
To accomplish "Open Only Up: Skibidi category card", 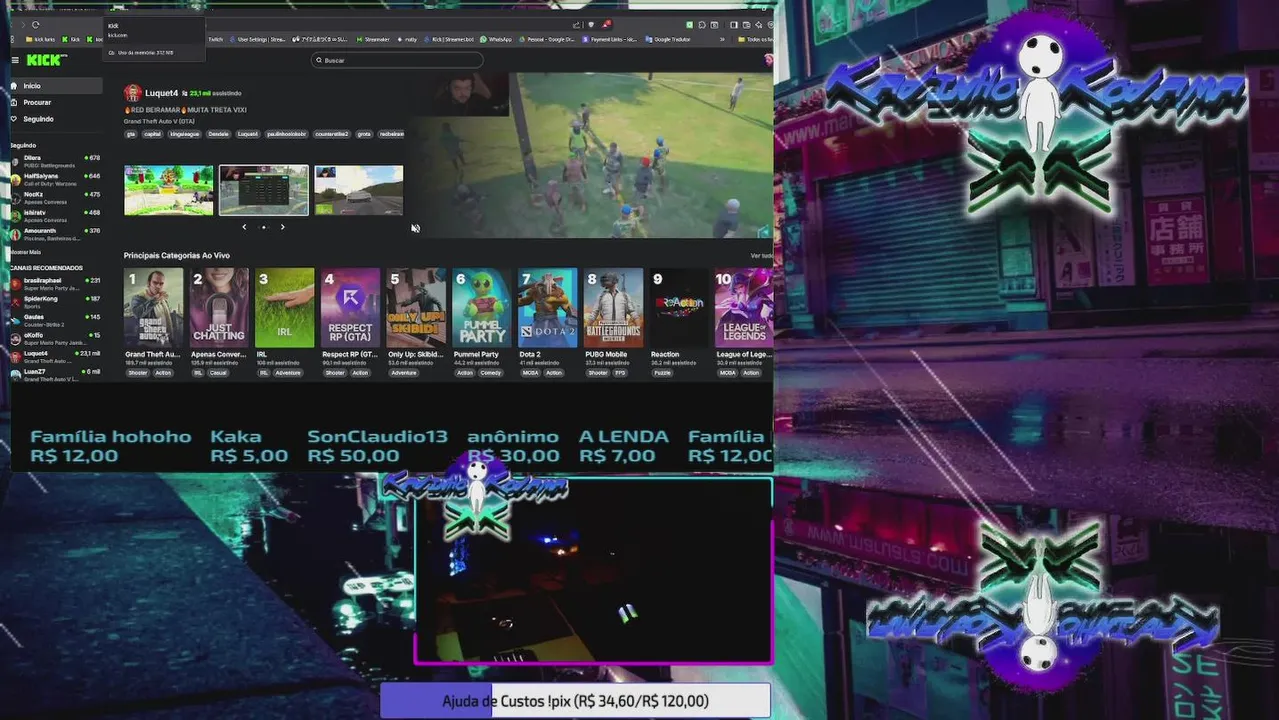I will (416, 307).
